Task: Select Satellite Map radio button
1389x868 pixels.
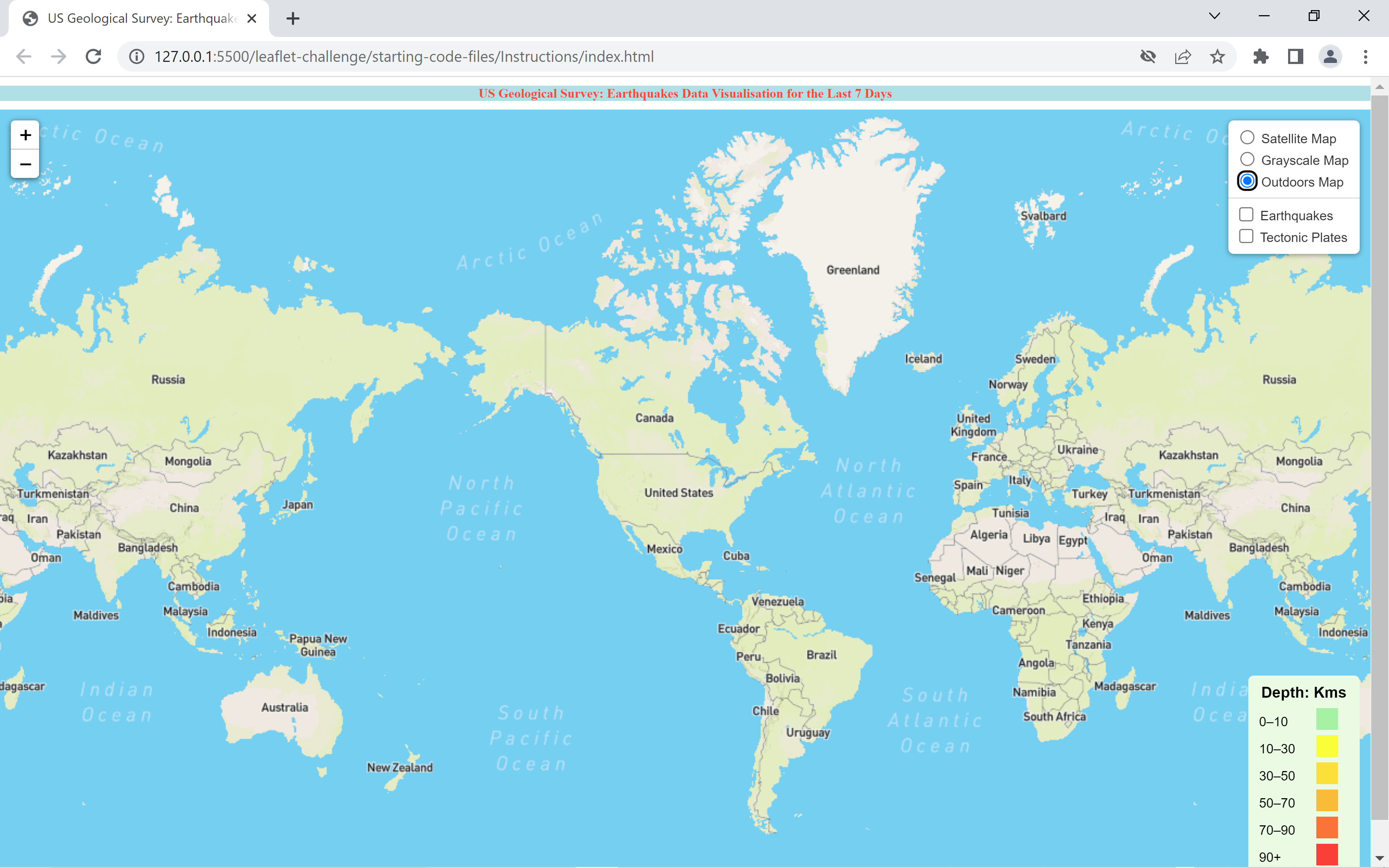Action: [x=1247, y=138]
